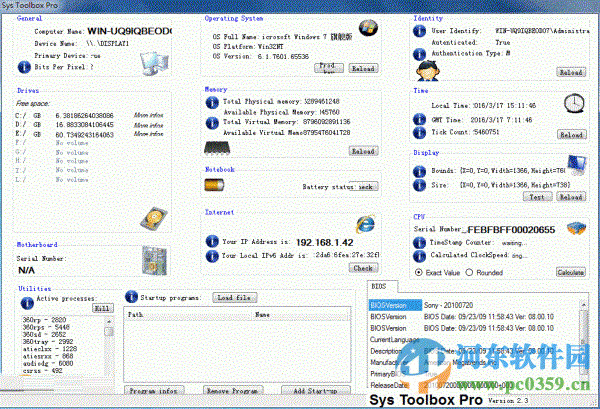Click the Kill button for processes

pos(103,308)
